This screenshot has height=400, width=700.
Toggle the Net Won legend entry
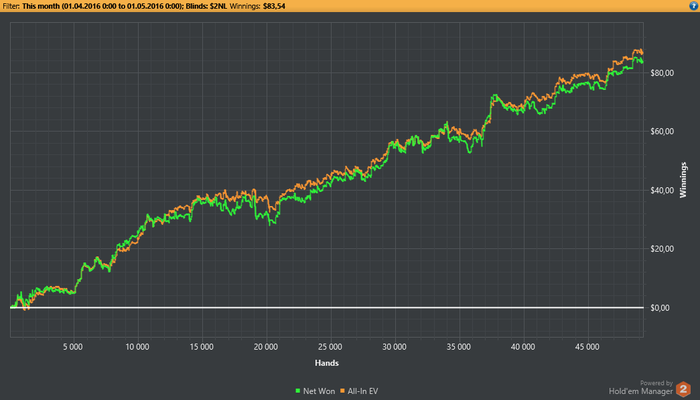click(315, 391)
